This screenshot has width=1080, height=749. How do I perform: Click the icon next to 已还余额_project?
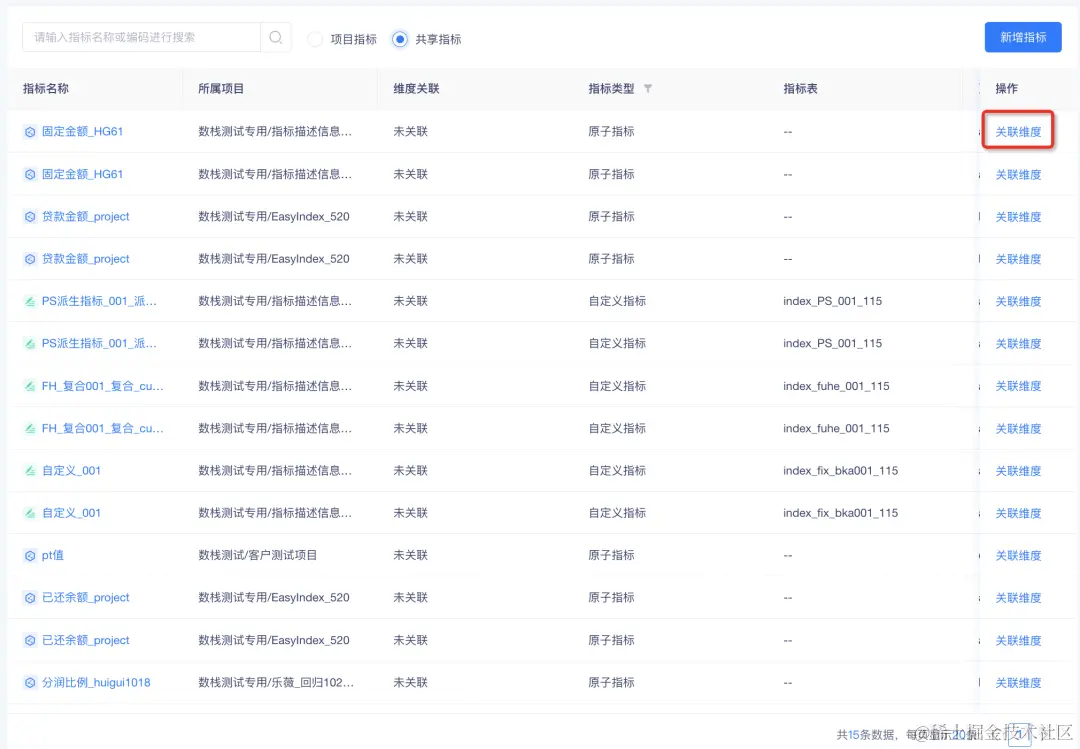(30, 597)
